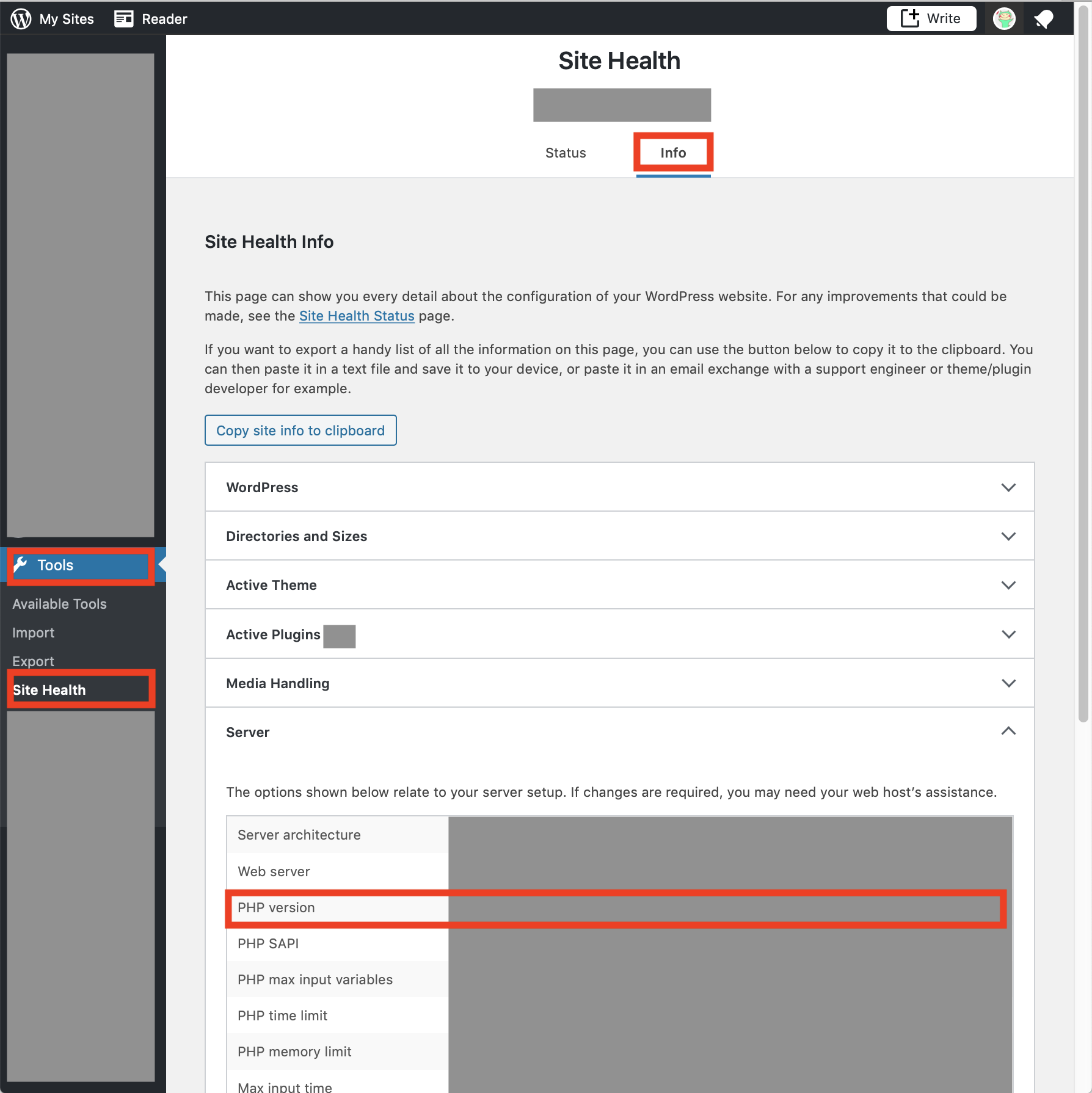Click the user avatar icon

click(x=1004, y=18)
